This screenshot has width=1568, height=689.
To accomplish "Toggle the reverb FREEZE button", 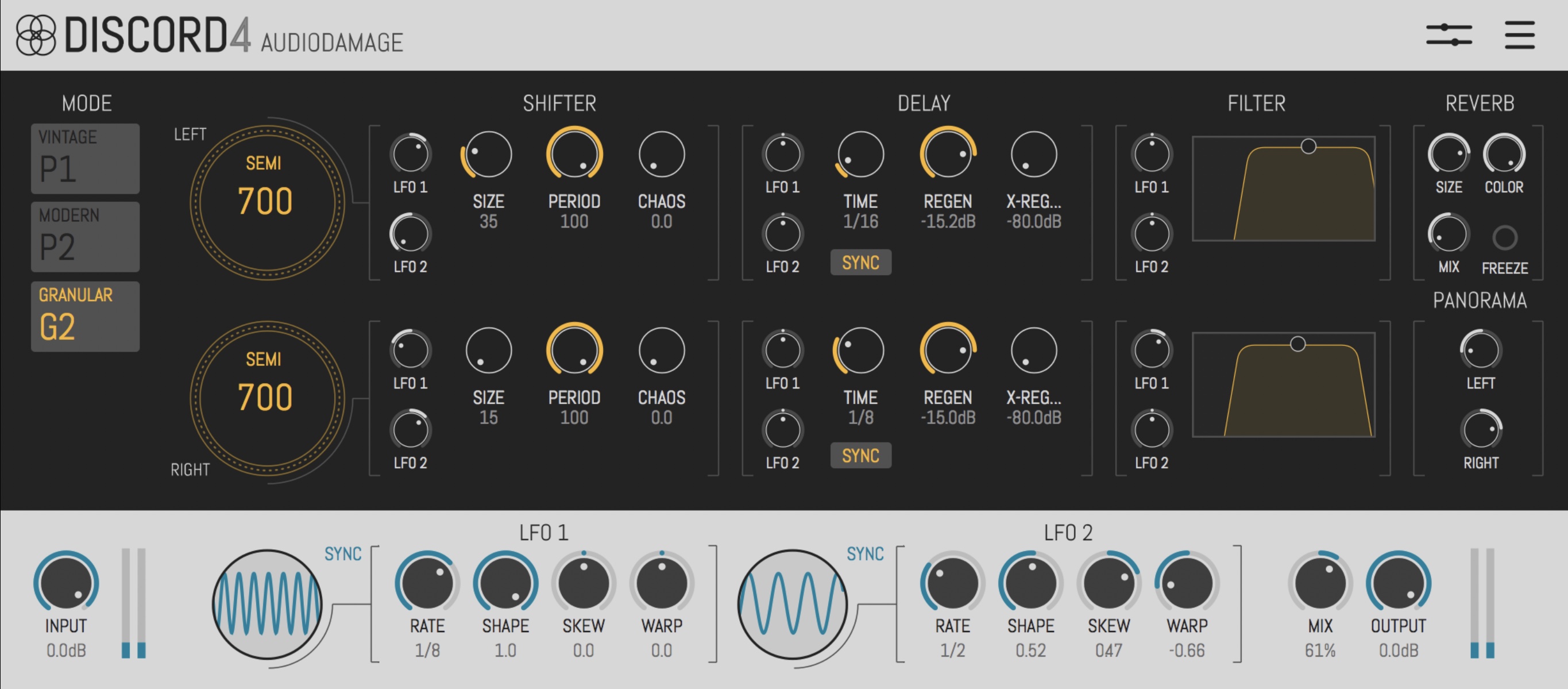I will click(x=1504, y=237).
